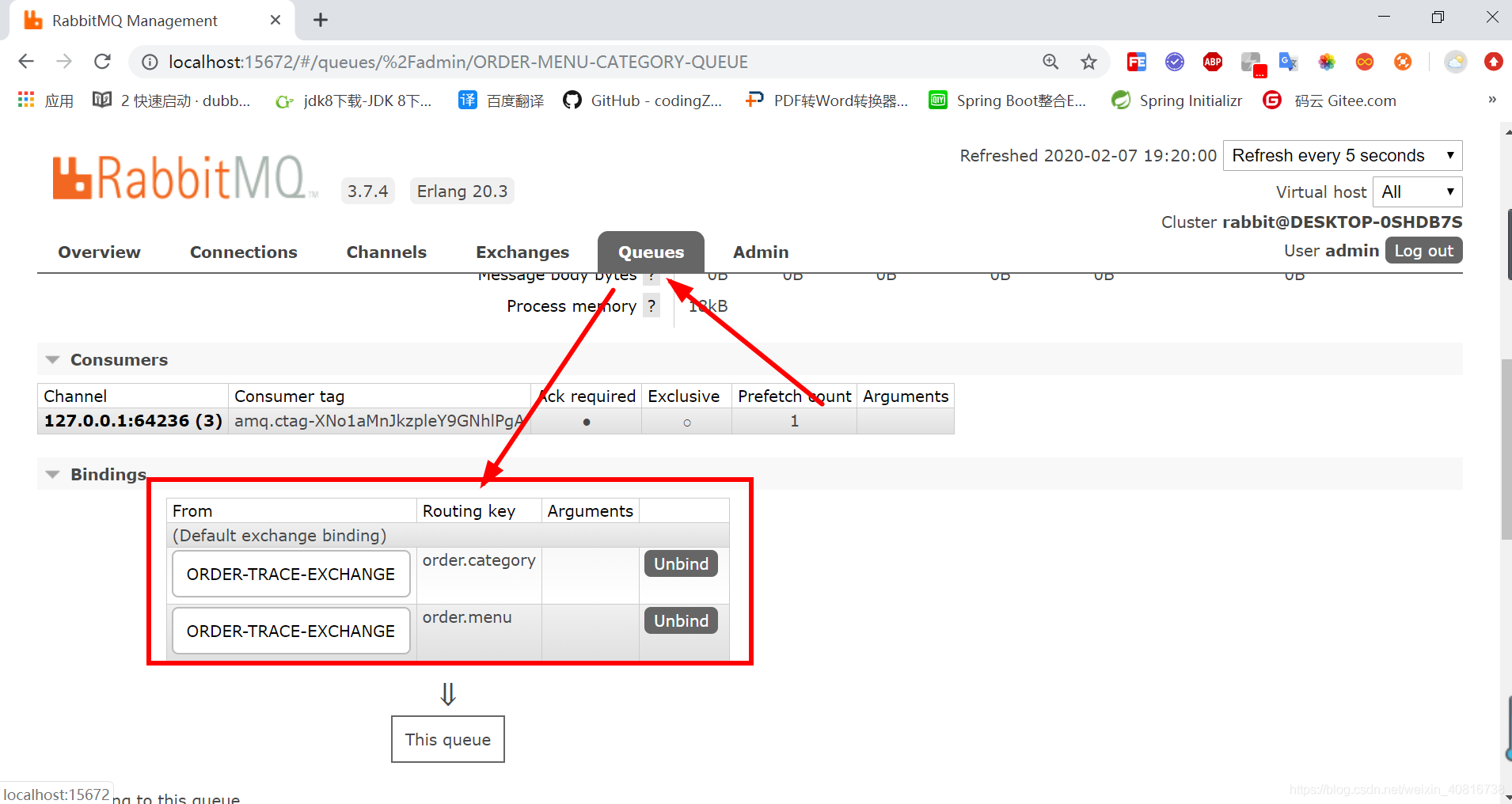Open the PDF转Word转换器 bookmark
The width and height of the screenshot is (1512, 804).
click(826, 100)
